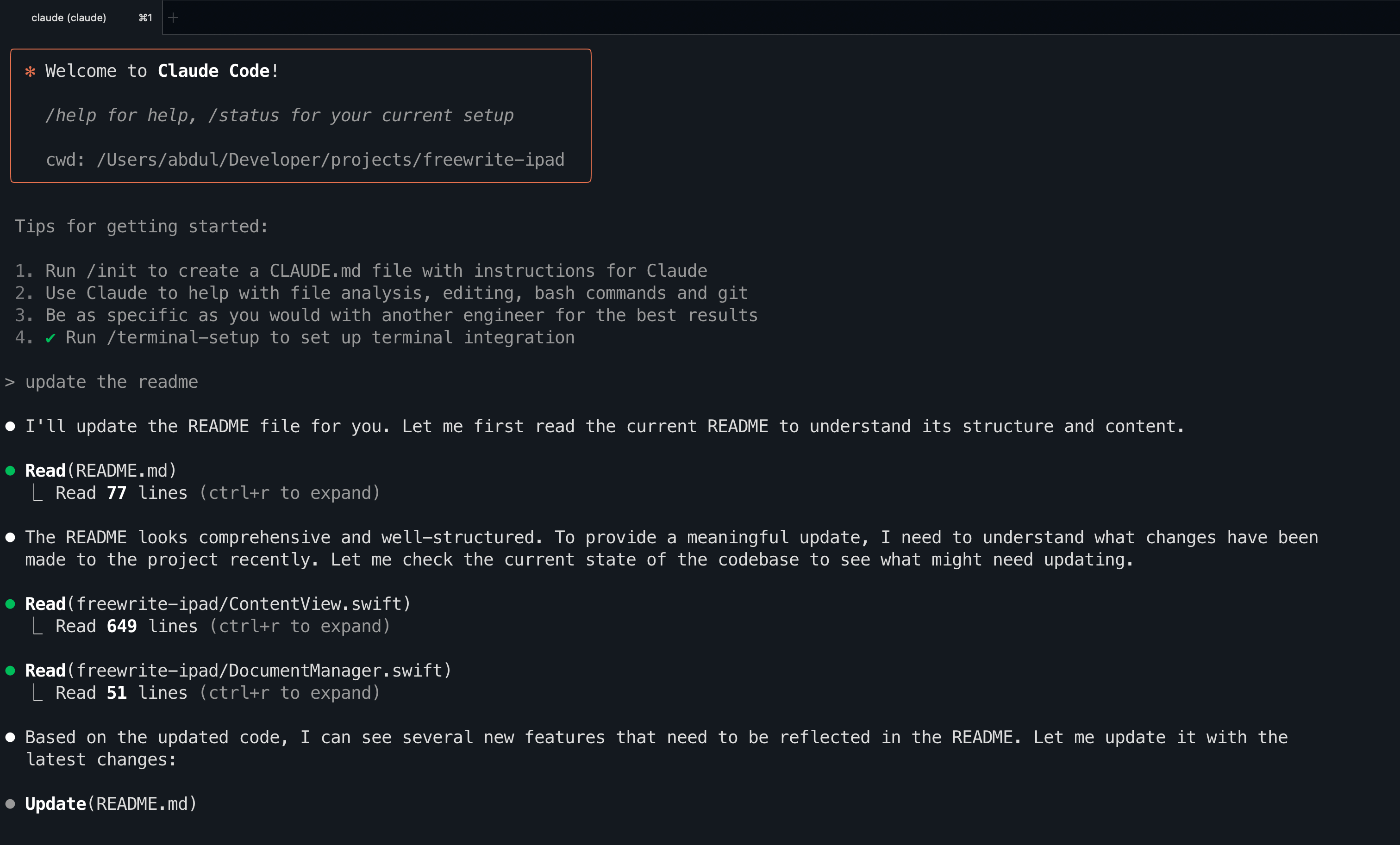This screenshot has width=1400, height=845.
Task: Switch to the claude (claude) tab
Action: [x=69, y=17]
